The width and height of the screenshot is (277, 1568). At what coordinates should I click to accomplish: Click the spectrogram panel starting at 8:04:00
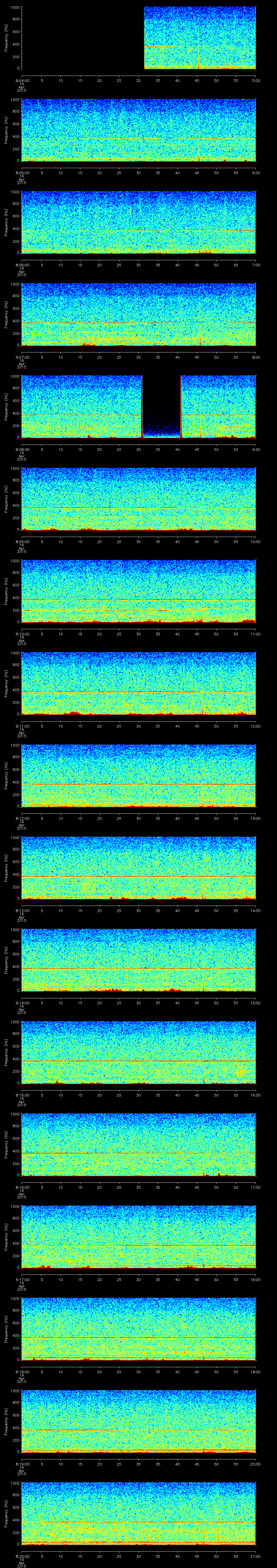click(139, 38)
